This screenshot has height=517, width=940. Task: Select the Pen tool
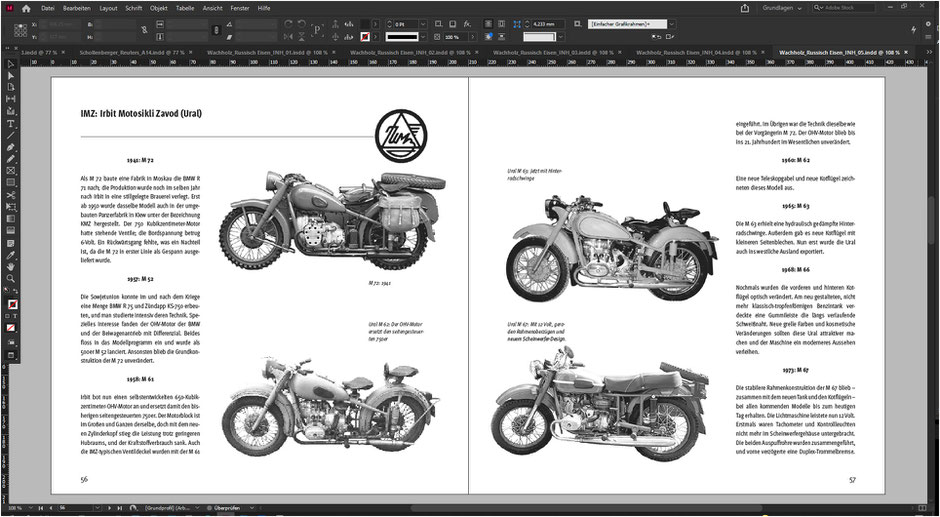click(11, 147)
